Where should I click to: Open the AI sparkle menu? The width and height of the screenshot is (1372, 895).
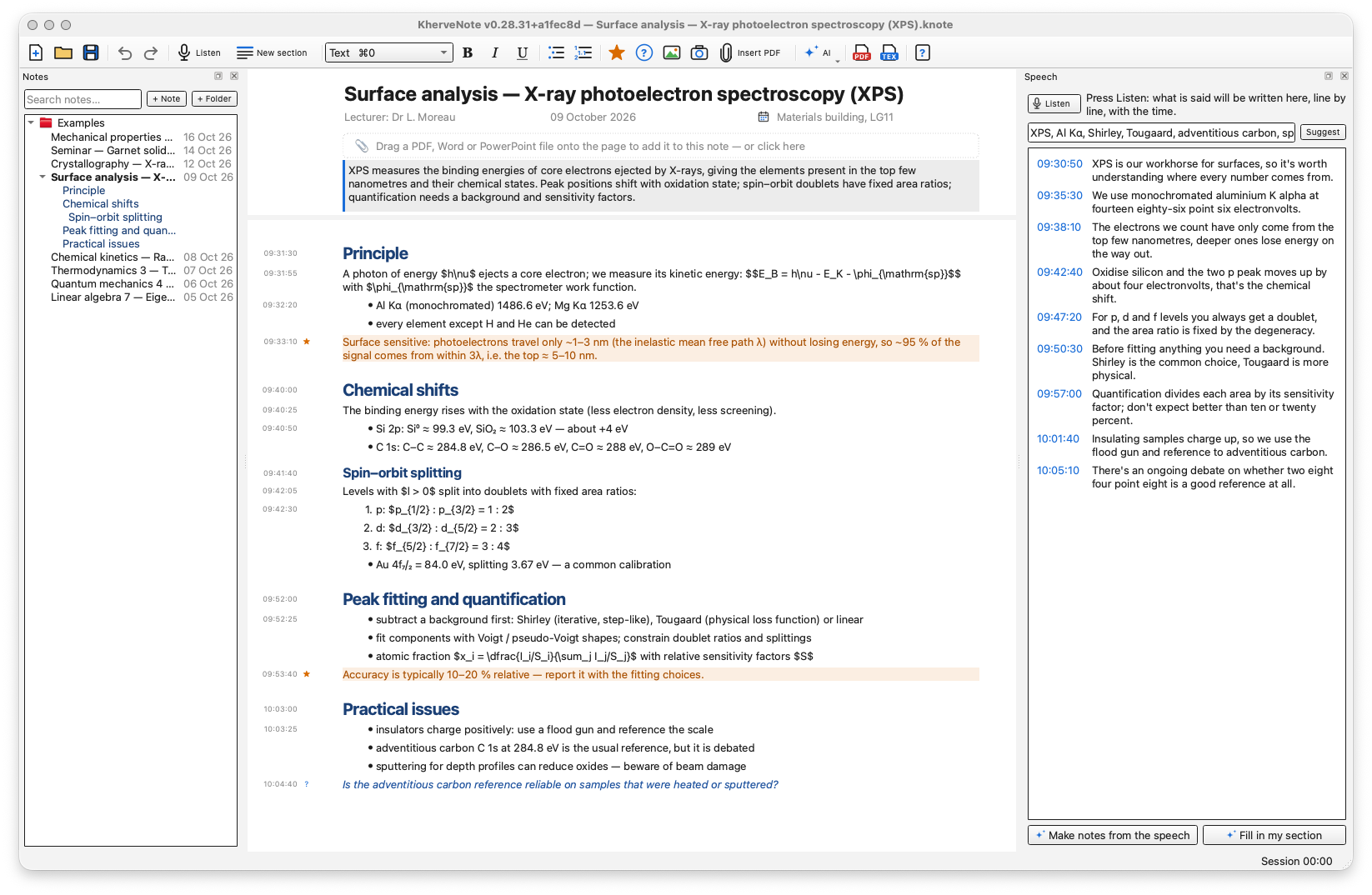[820, 52]
